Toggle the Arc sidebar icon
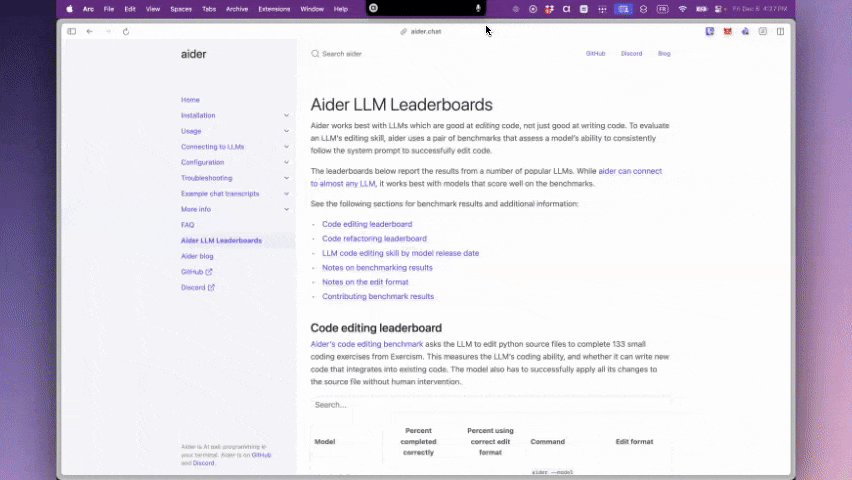The width and height of the screenshot is (852, 480). [72, 32]
